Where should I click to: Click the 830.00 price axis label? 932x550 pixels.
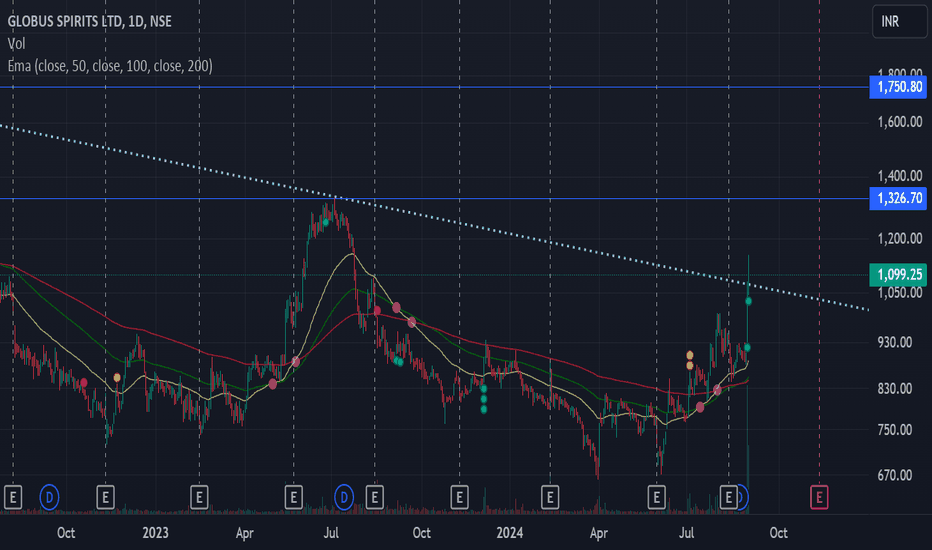click(895, 388)
